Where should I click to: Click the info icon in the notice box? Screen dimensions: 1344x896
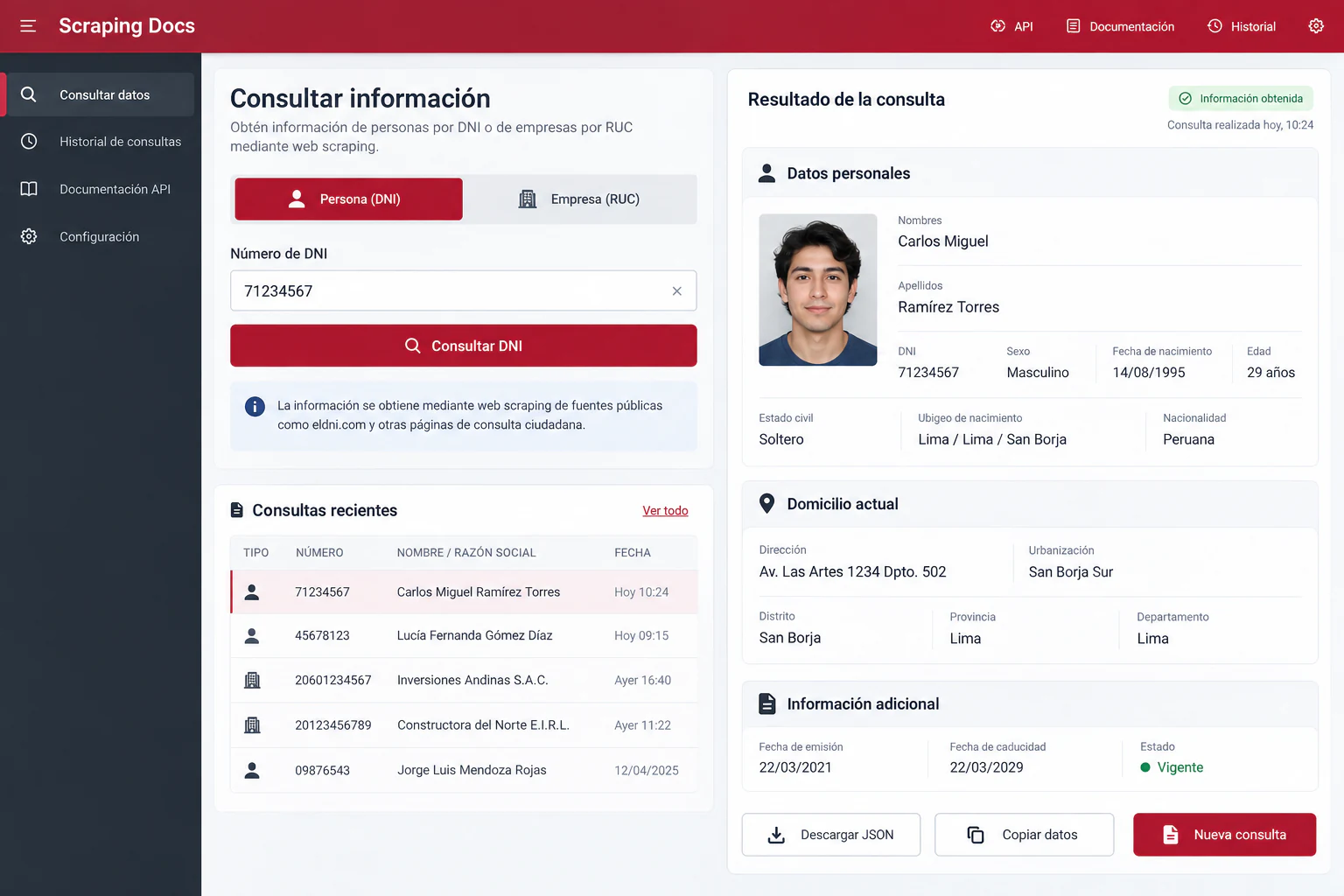(255, 406)
